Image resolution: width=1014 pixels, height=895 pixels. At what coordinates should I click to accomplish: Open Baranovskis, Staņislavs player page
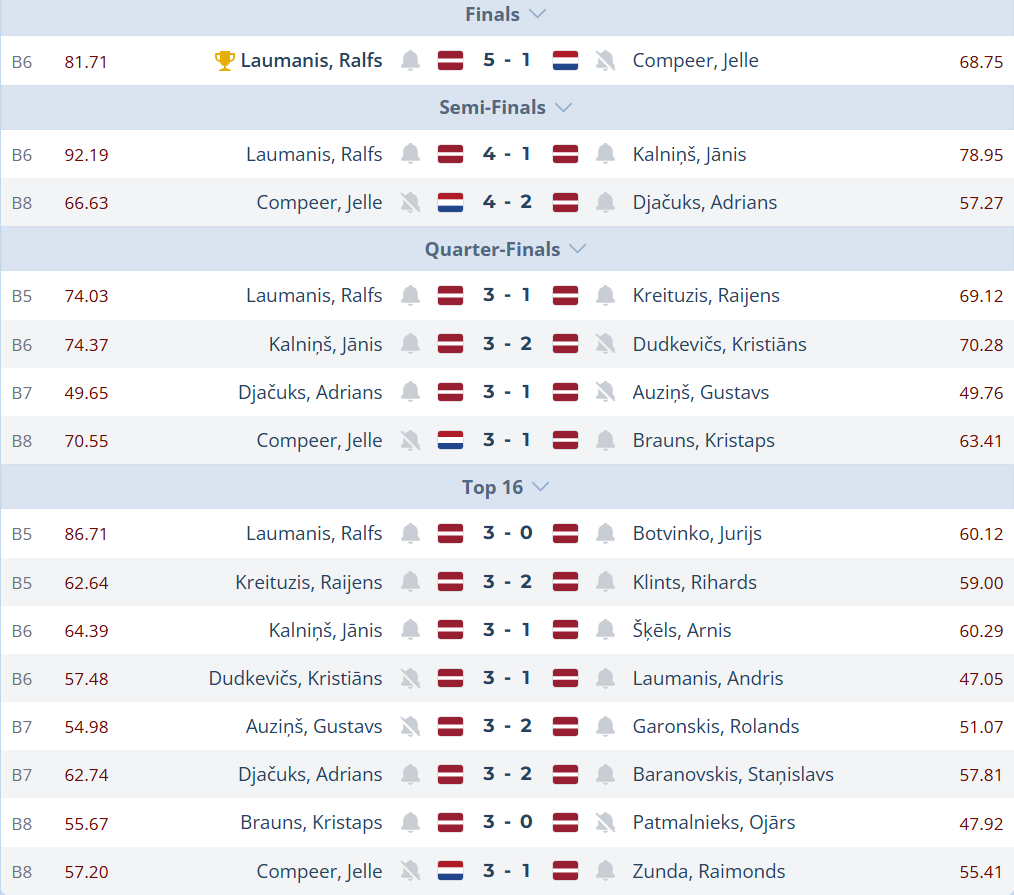tap(733, 775)
